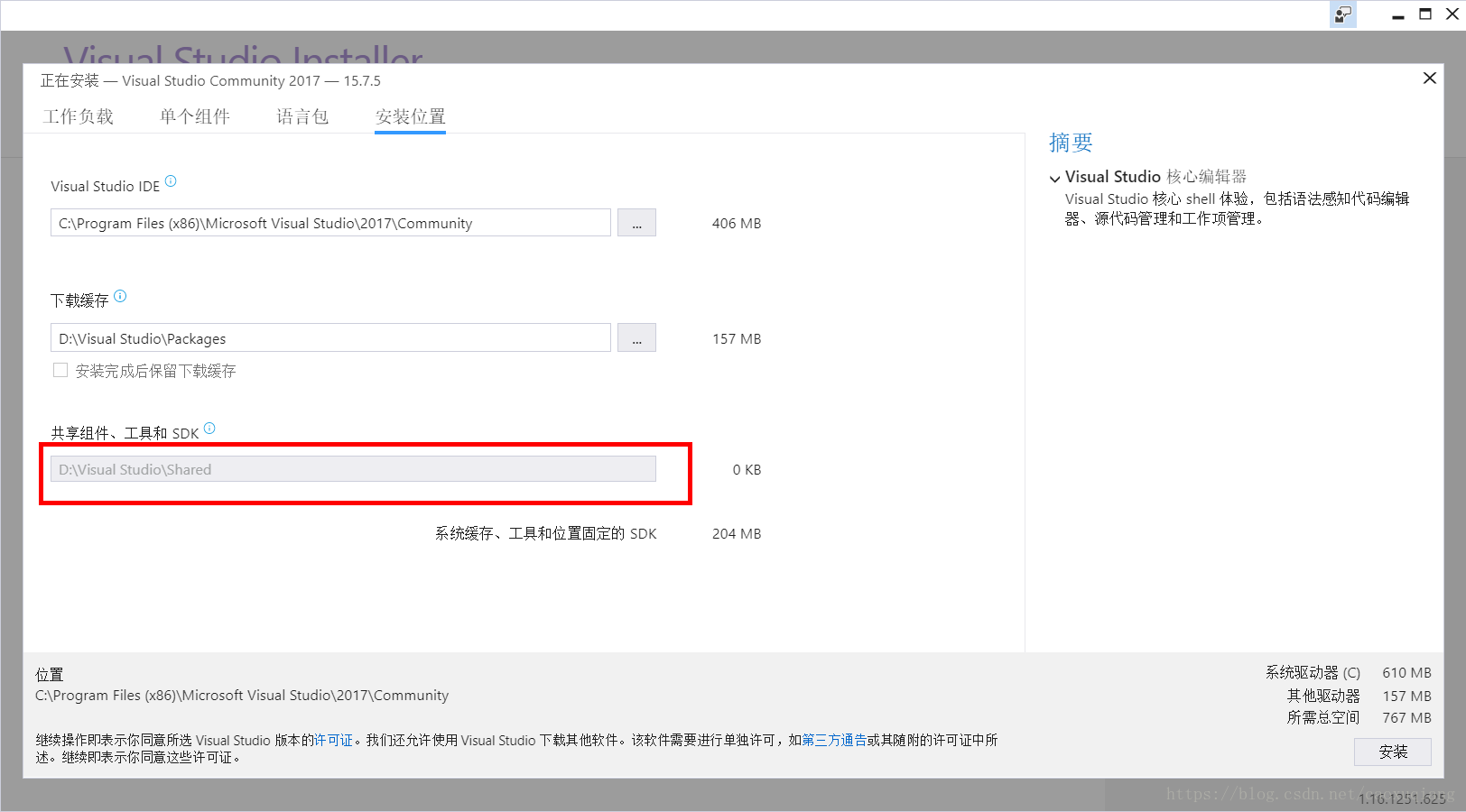Click info icon beside 共享组件、工具和 SDK

[x=209, y=429]
